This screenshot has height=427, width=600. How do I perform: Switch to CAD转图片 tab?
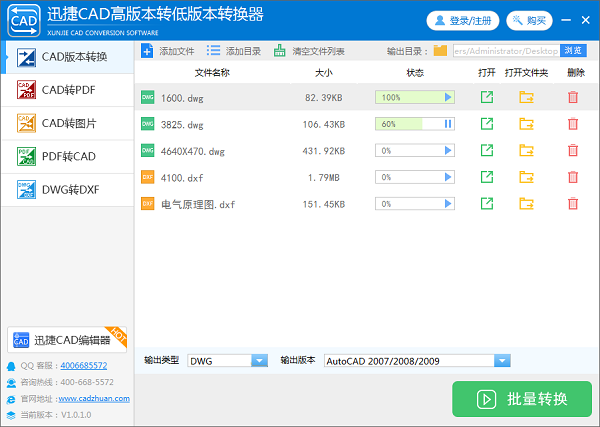(x=68, y=123)
